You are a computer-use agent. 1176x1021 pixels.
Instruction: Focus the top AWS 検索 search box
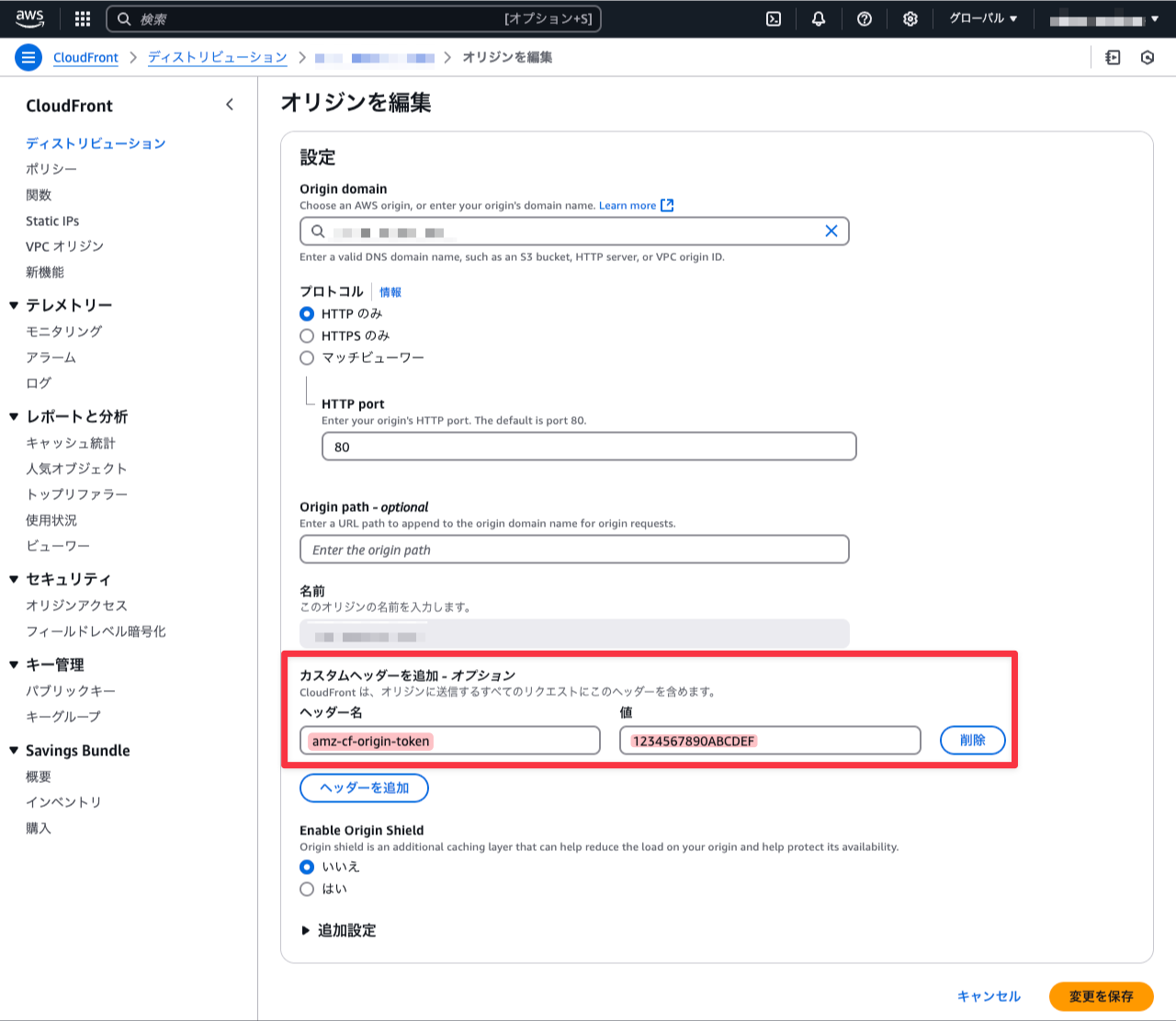(x=354, y=18)
